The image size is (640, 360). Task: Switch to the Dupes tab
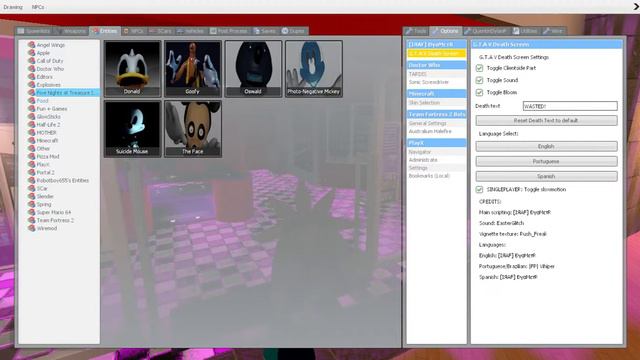(293, 31)
